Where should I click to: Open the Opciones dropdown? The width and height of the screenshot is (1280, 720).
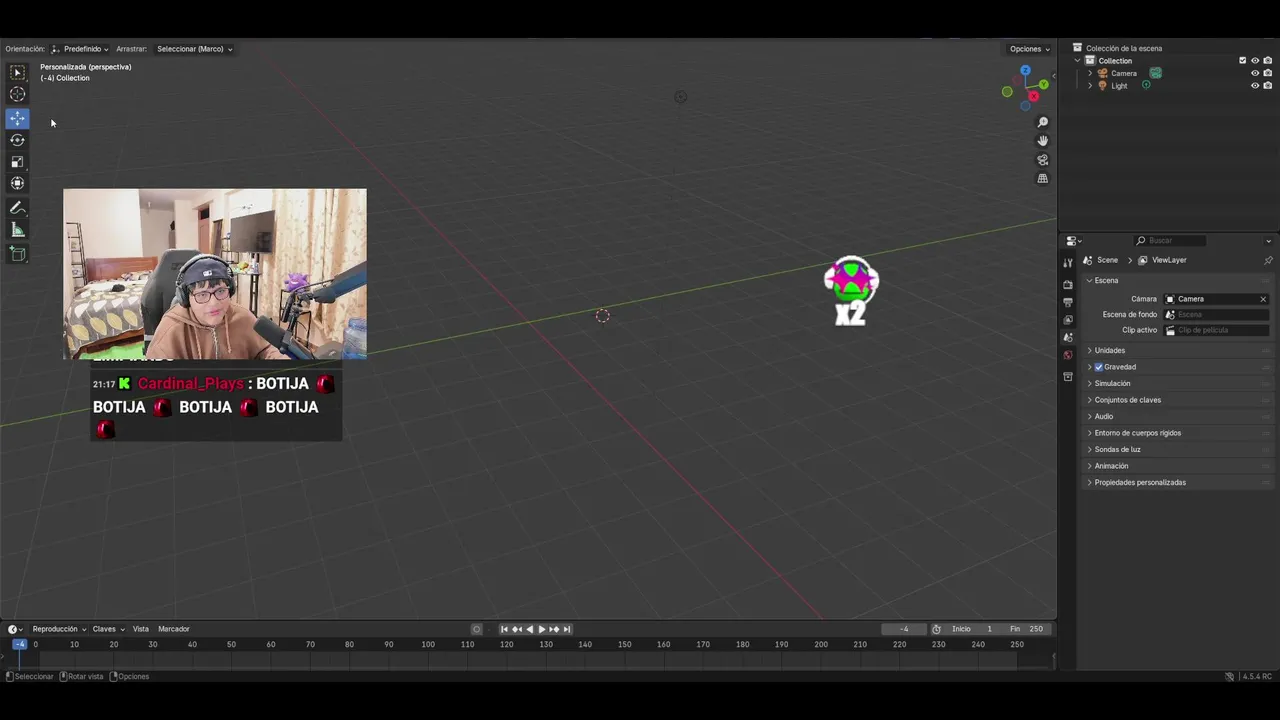pos(1029,49)
